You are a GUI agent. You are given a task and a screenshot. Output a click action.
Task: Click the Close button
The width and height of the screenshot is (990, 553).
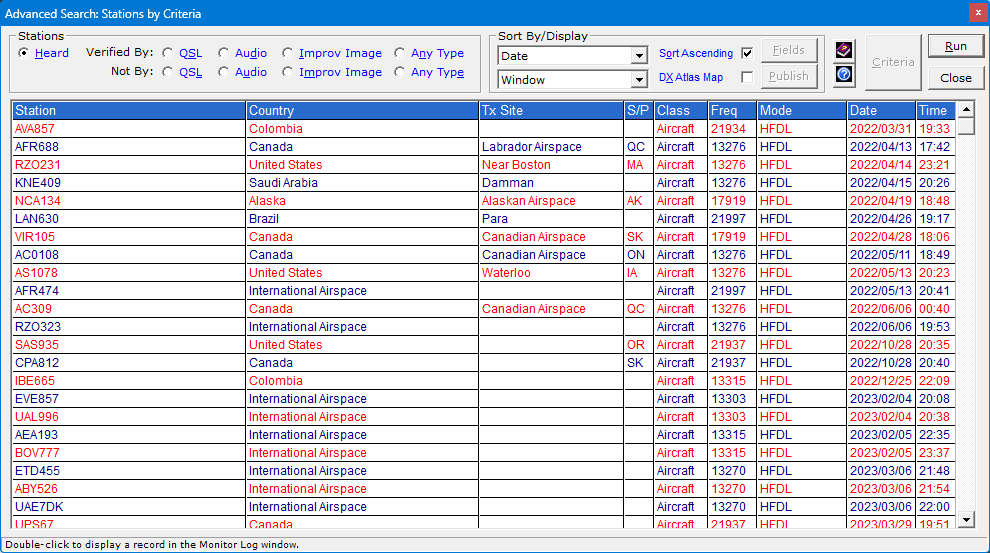[x=955, y=77]
